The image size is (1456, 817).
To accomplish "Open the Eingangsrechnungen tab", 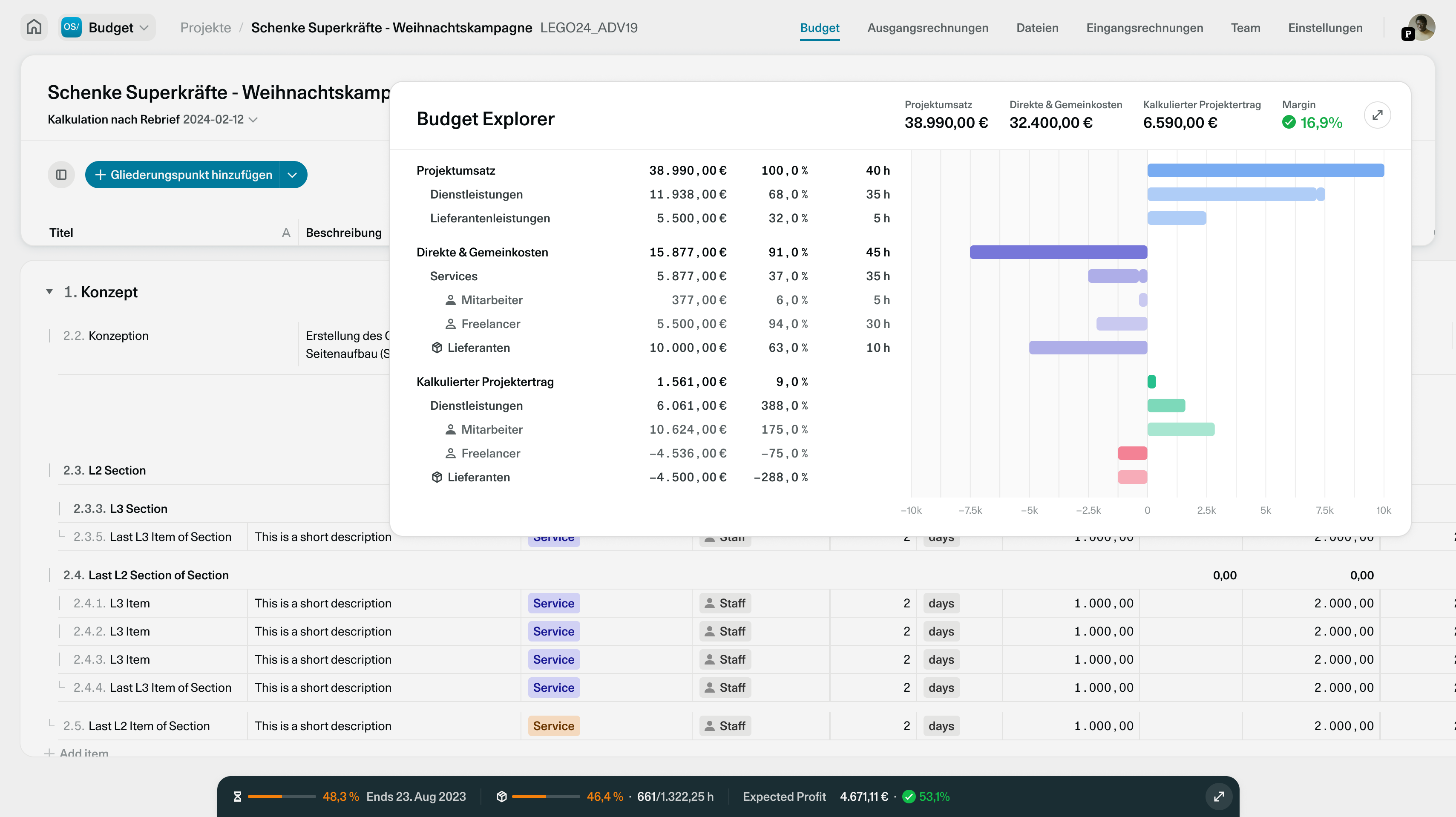I will click(1145, 28).
